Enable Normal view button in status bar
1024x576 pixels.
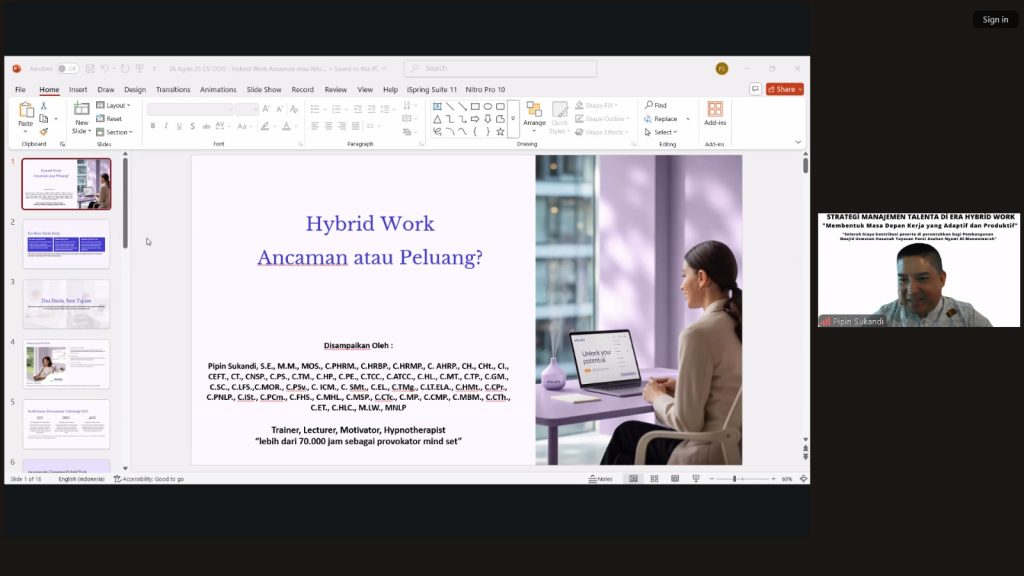[x=633, y=479]
